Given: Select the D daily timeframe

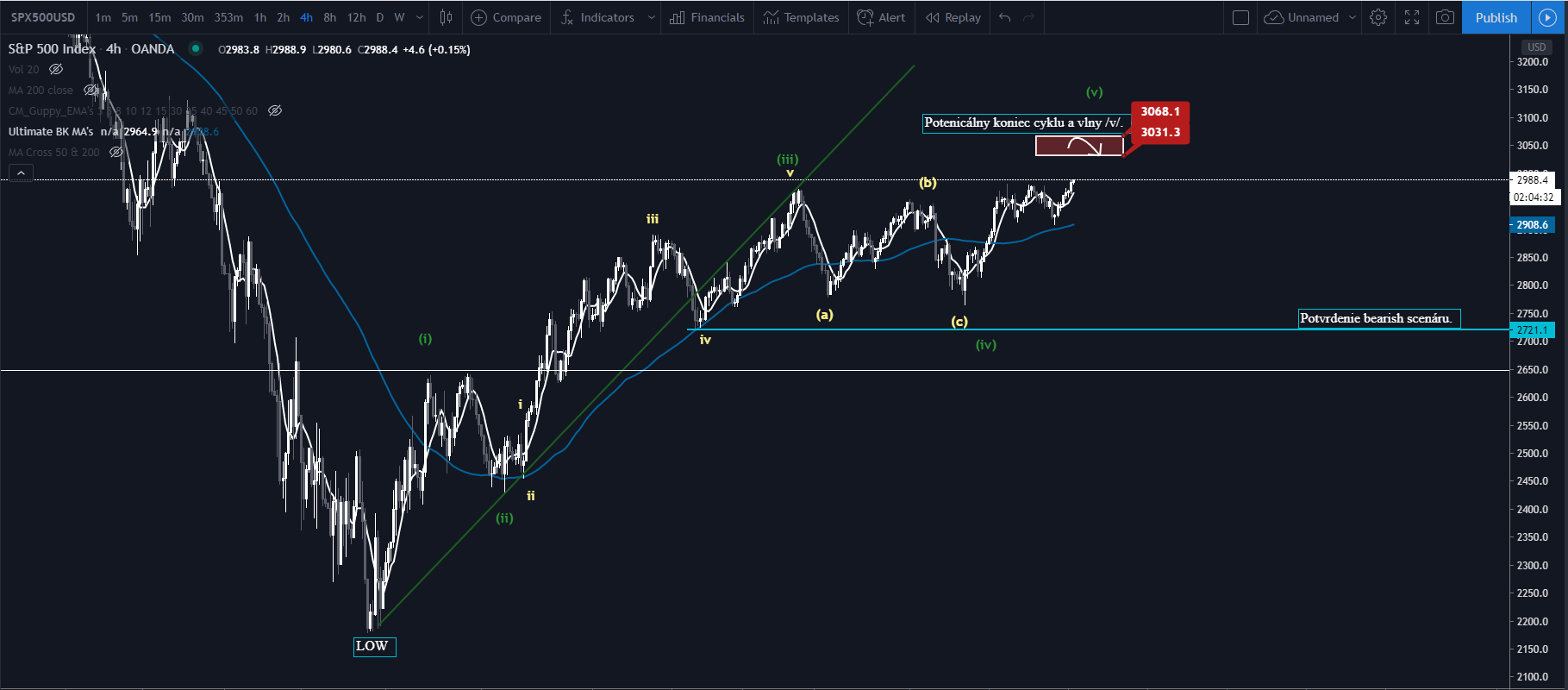Looking at the screenshot, I should click(x=379, y=17).
